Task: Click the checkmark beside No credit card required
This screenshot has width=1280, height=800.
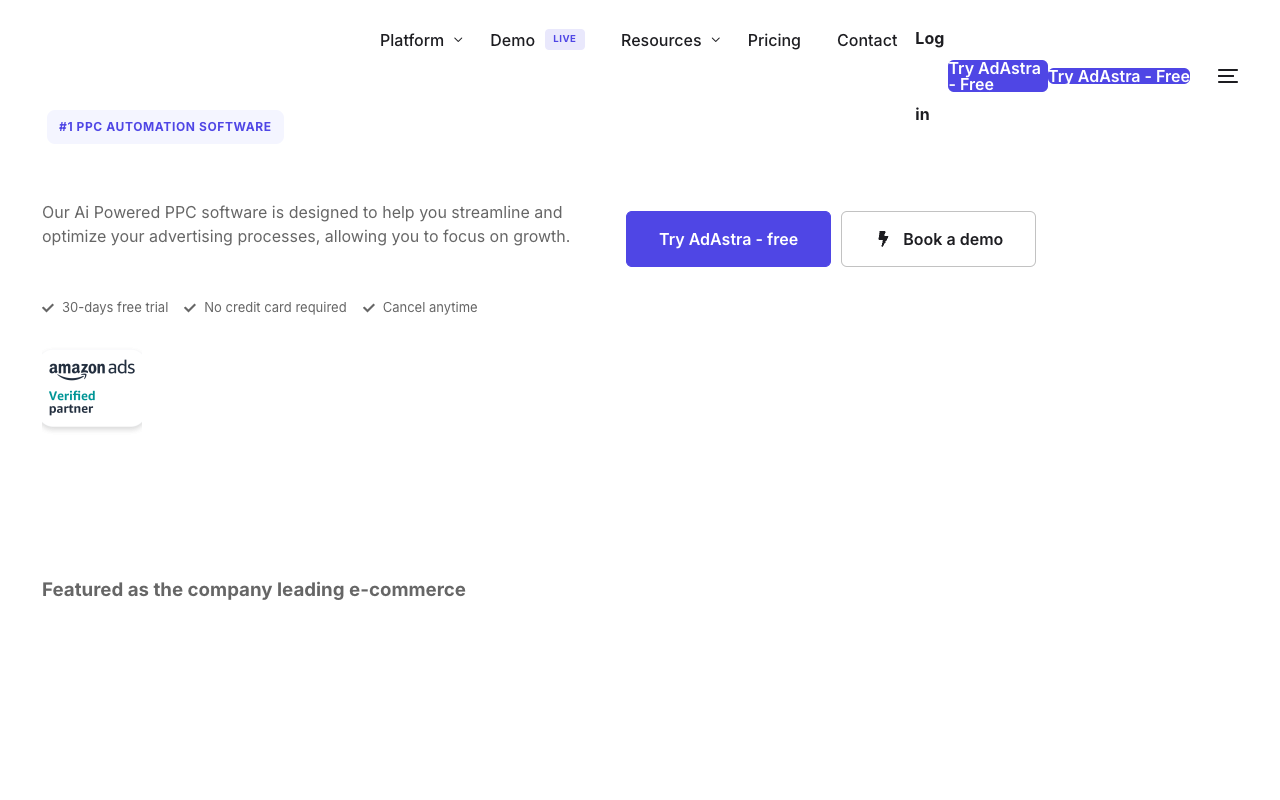Action: (190, 308)
